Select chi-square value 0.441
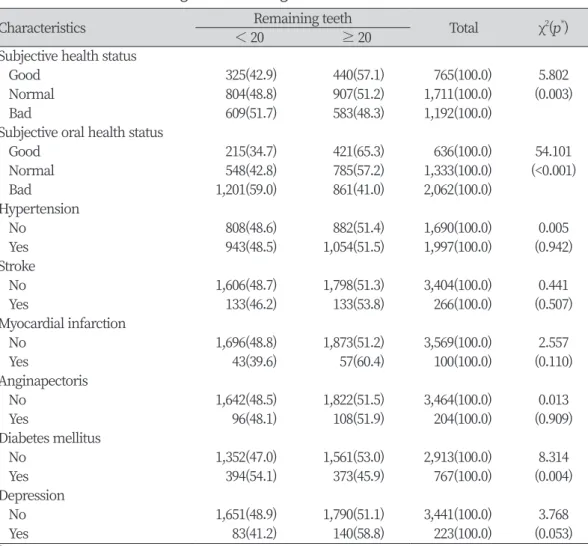The height and width of the screenshot is (546, 588). pos(554,285)
